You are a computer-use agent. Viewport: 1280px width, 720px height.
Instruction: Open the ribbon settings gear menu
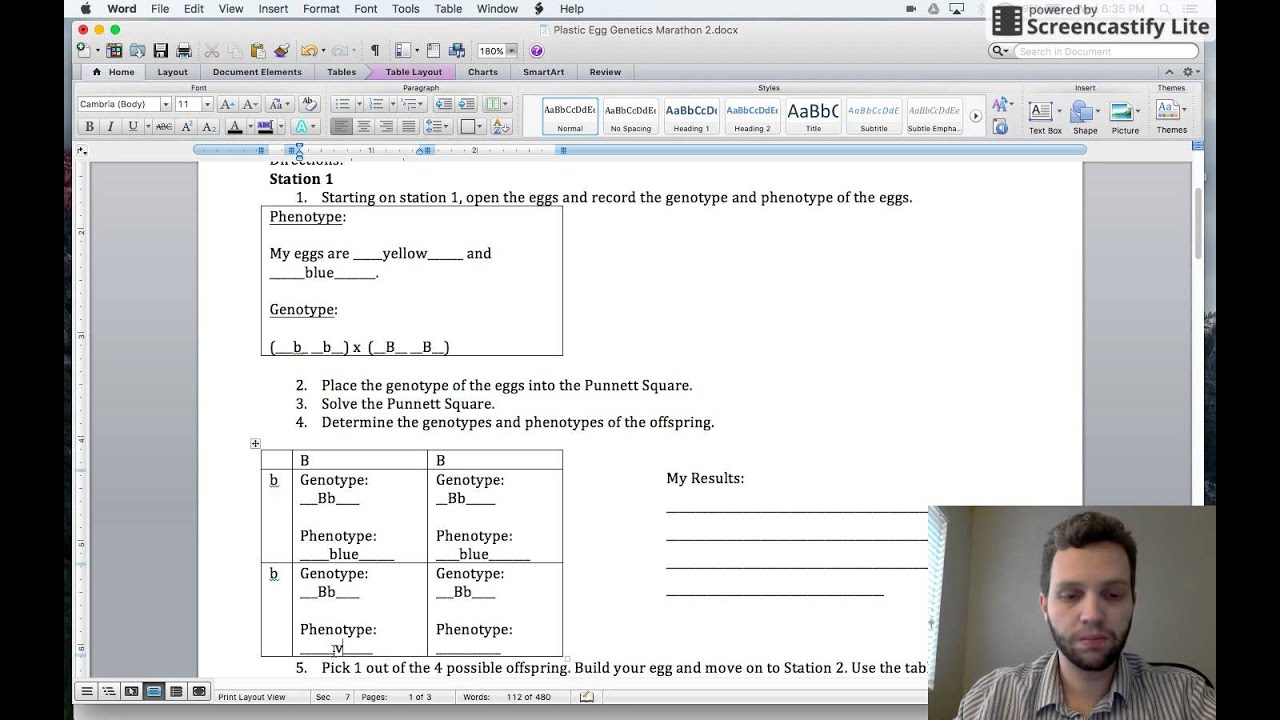(x=1190, y=72)
